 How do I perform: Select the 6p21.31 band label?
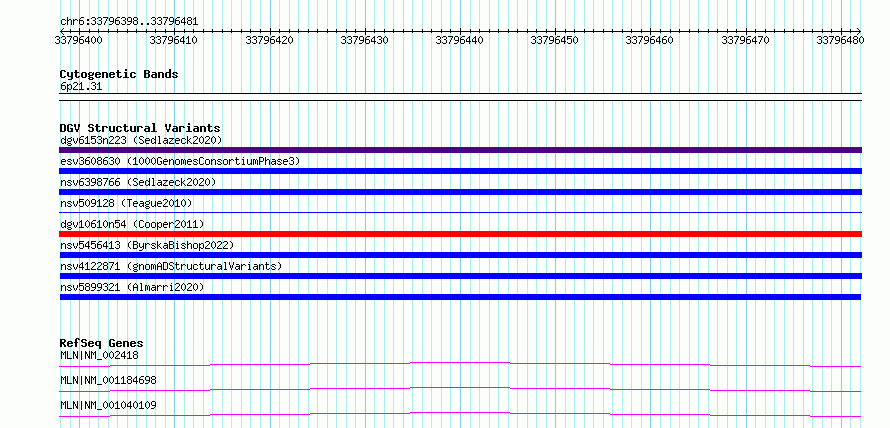tap(81, 87)
